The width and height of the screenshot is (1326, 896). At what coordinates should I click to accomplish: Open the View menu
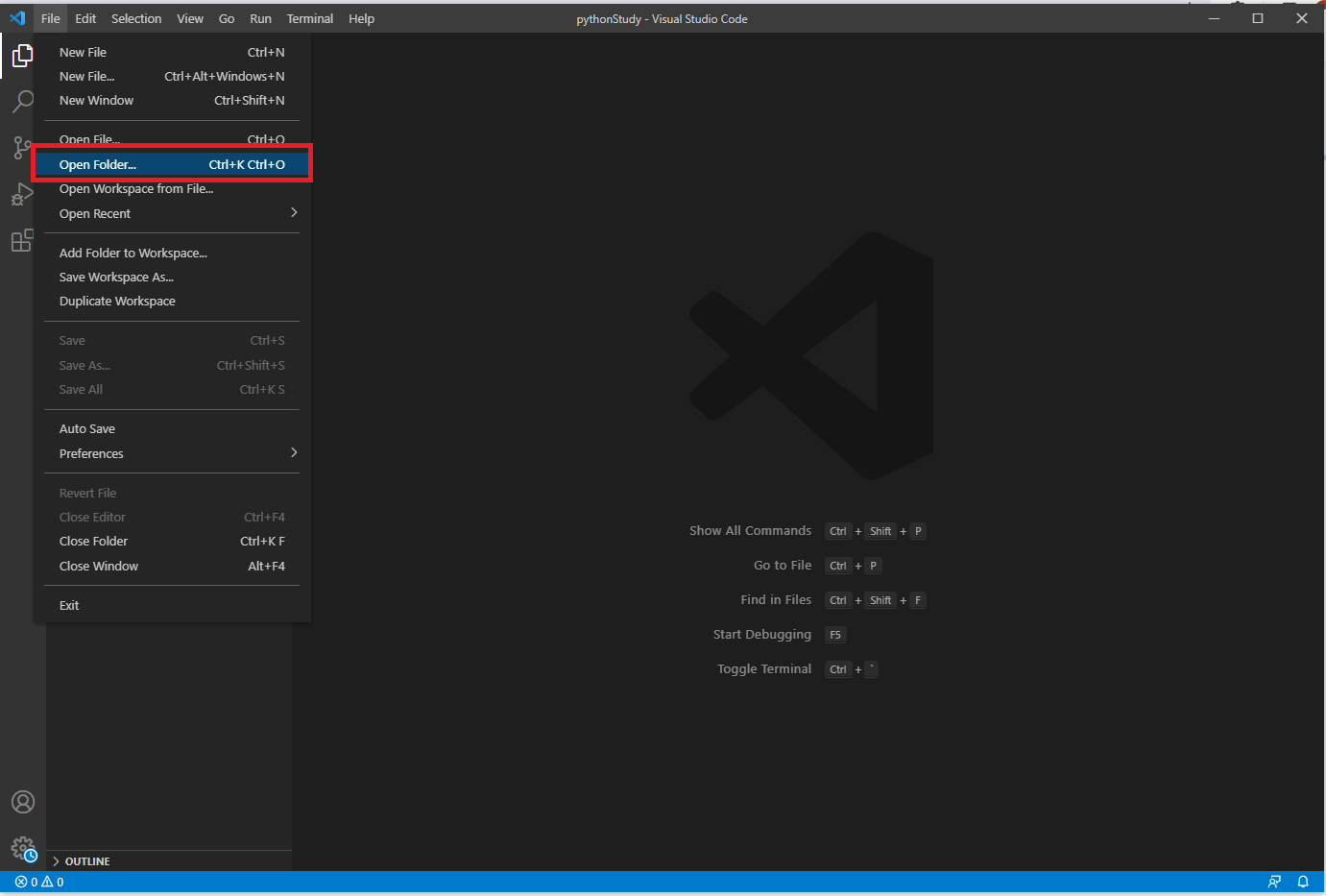(190, 18)
